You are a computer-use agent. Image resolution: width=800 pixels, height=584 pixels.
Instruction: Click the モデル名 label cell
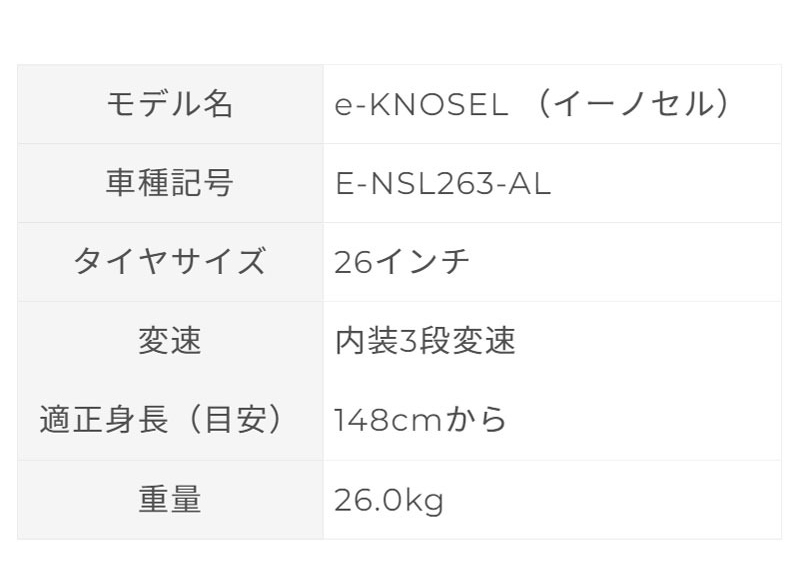point(170,104)
